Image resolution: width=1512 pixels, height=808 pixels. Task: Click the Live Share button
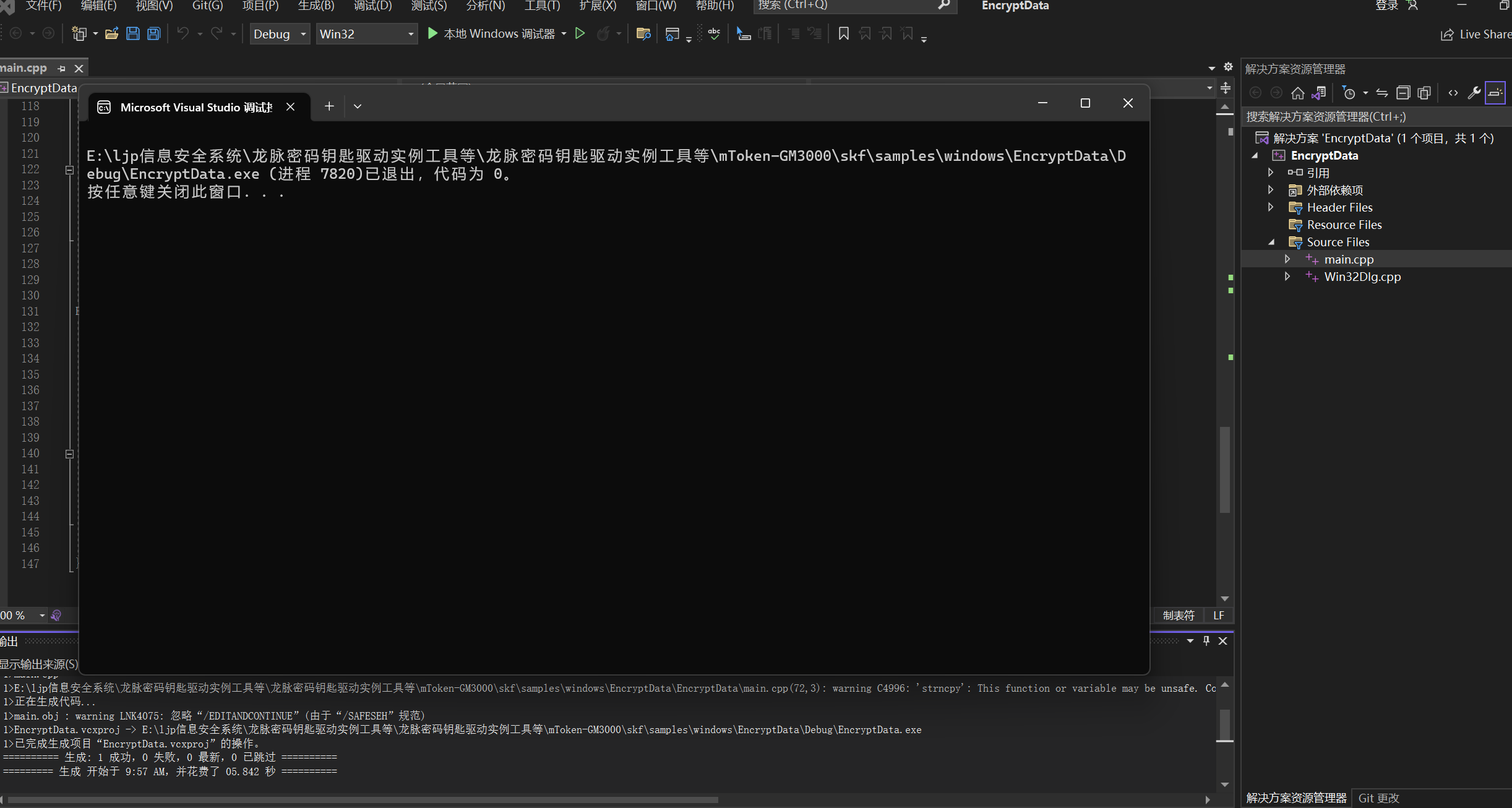pyautogui.click(x=1475, y=34)
